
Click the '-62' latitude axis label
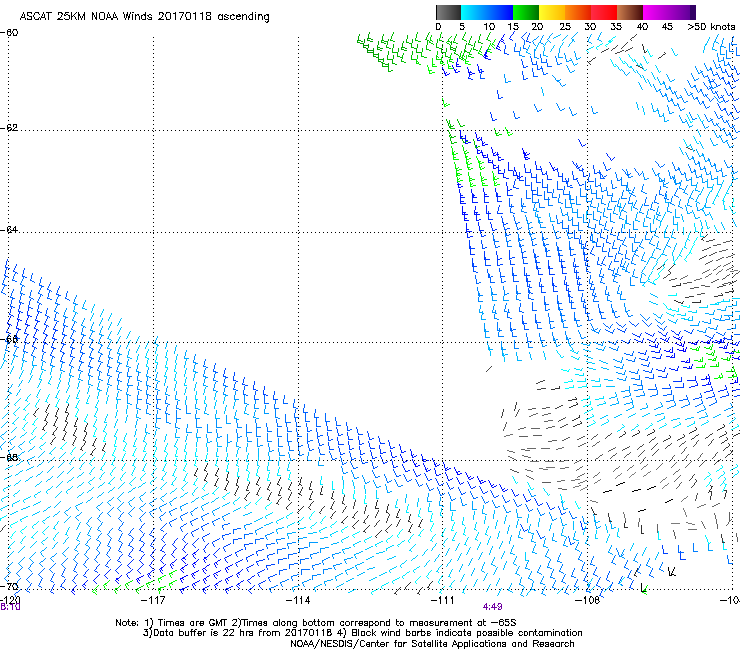[9, 128]
